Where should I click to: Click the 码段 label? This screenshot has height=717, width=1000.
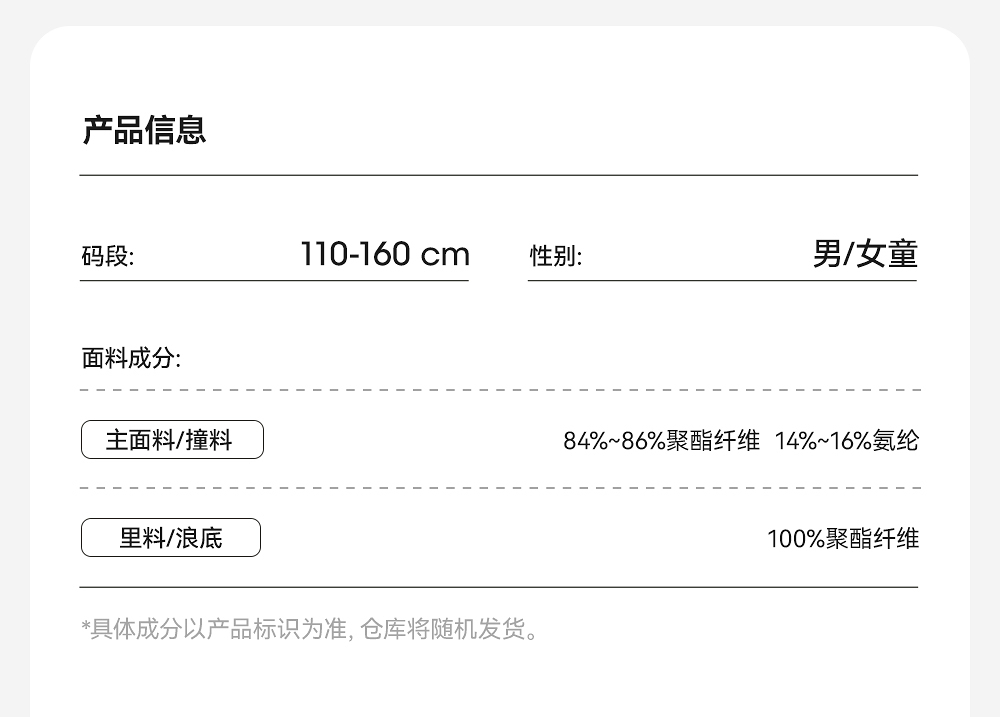pyautogui.click(x=107, y=257)
